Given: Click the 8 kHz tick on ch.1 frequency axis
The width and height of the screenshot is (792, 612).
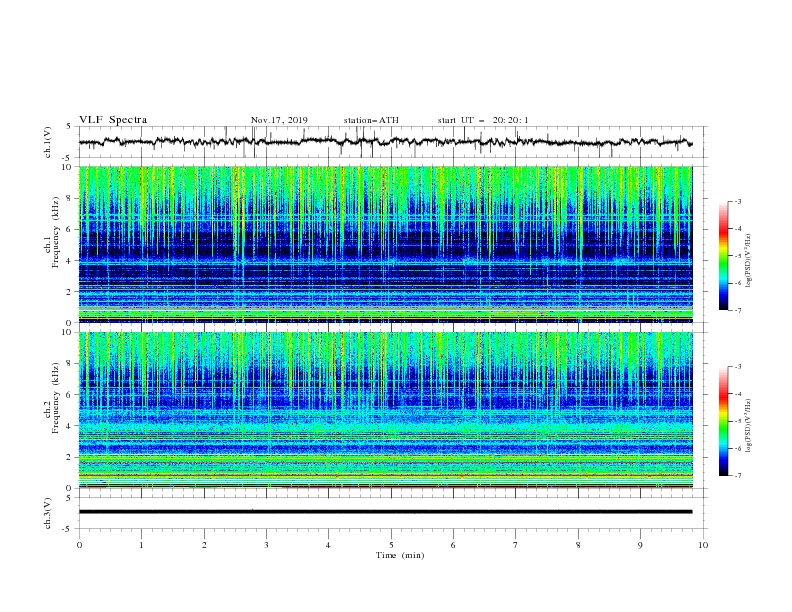Looking at the screenshot, I should pos(70,198).
